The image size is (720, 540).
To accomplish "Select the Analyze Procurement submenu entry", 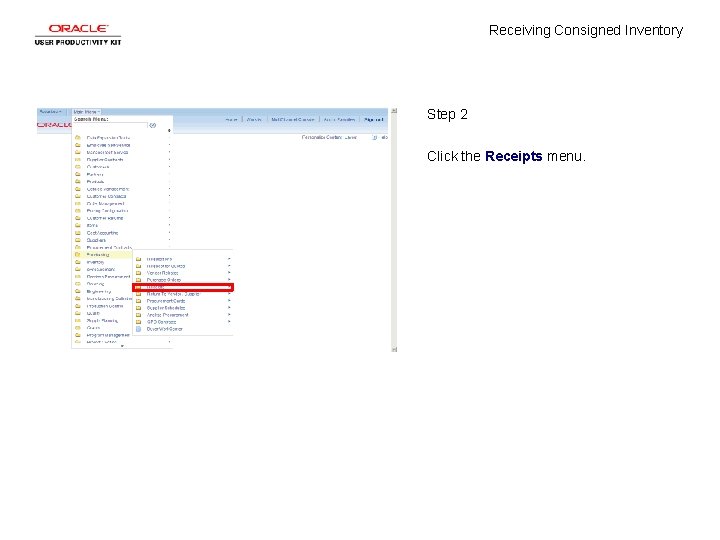I will pyautogui.click(x=168, y=315).
